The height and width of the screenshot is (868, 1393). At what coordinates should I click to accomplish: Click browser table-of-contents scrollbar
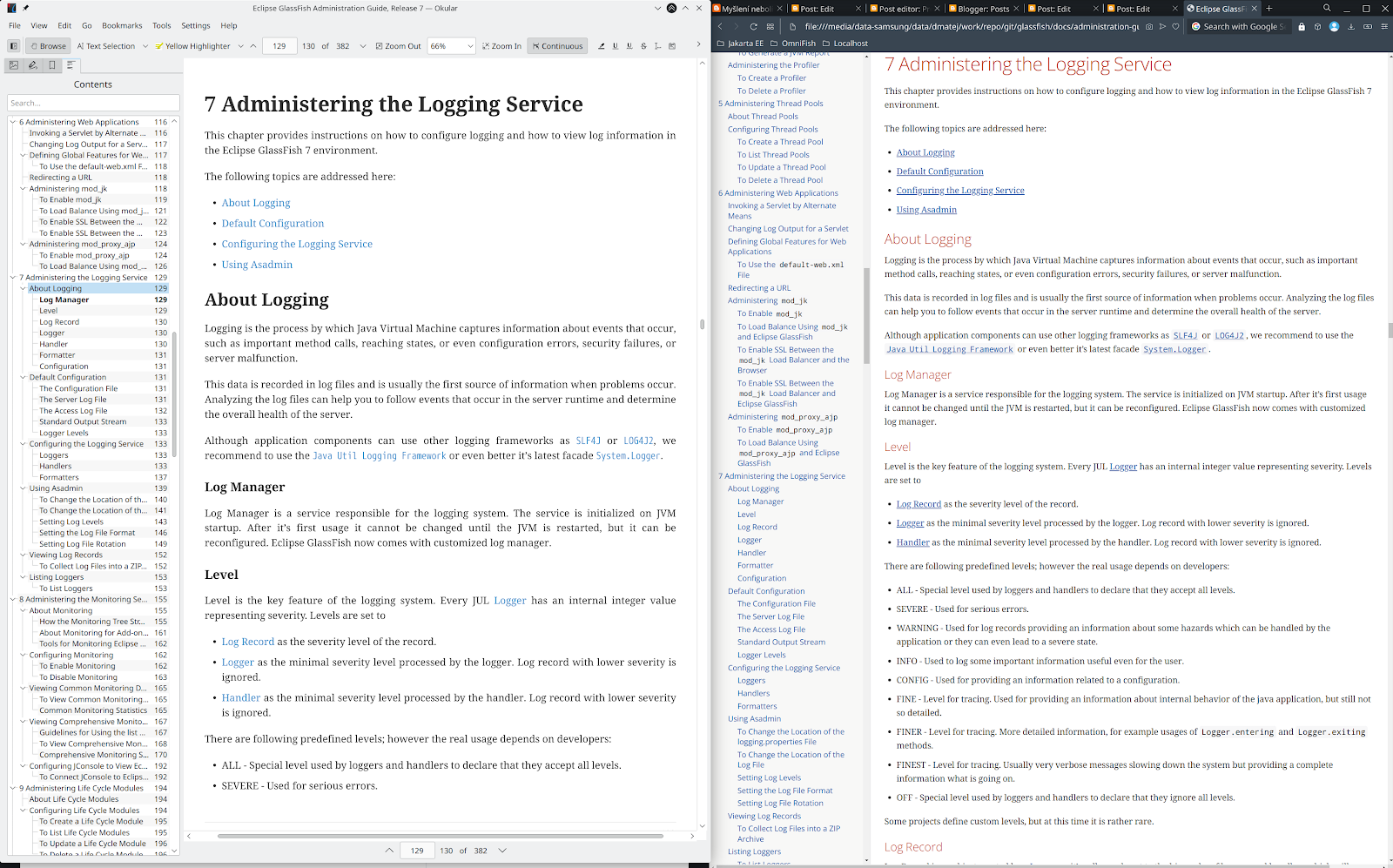[x=866, y=315]
